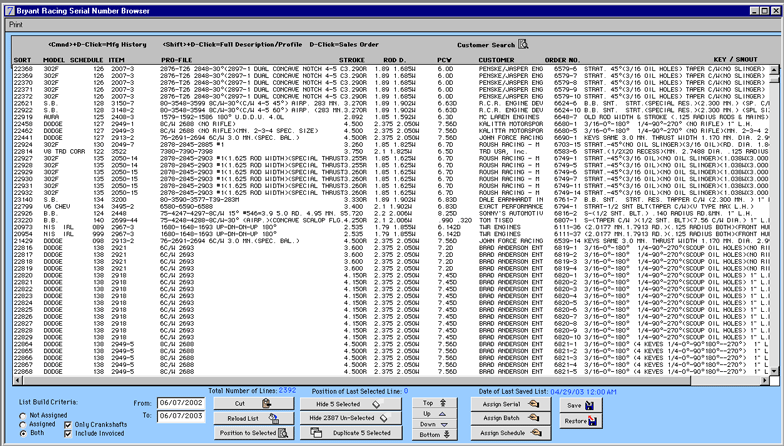This screenshot has width=784, height=446.
Task: Open the Print menu
Action: pos(16,22)
